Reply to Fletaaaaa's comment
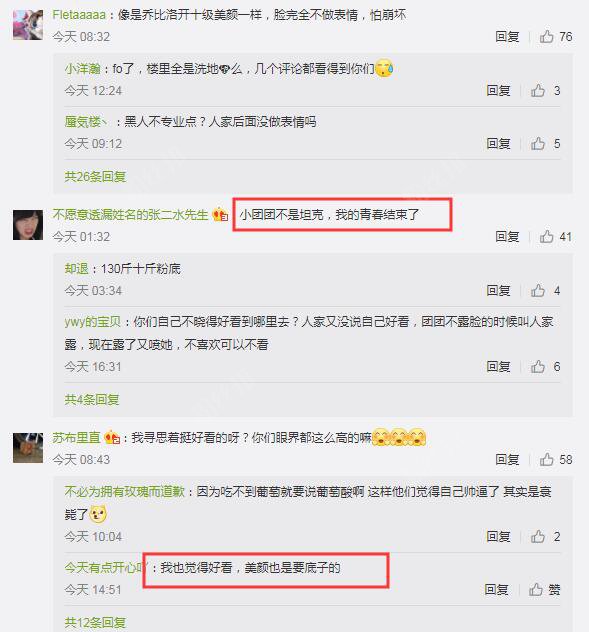 pos(507,37)
